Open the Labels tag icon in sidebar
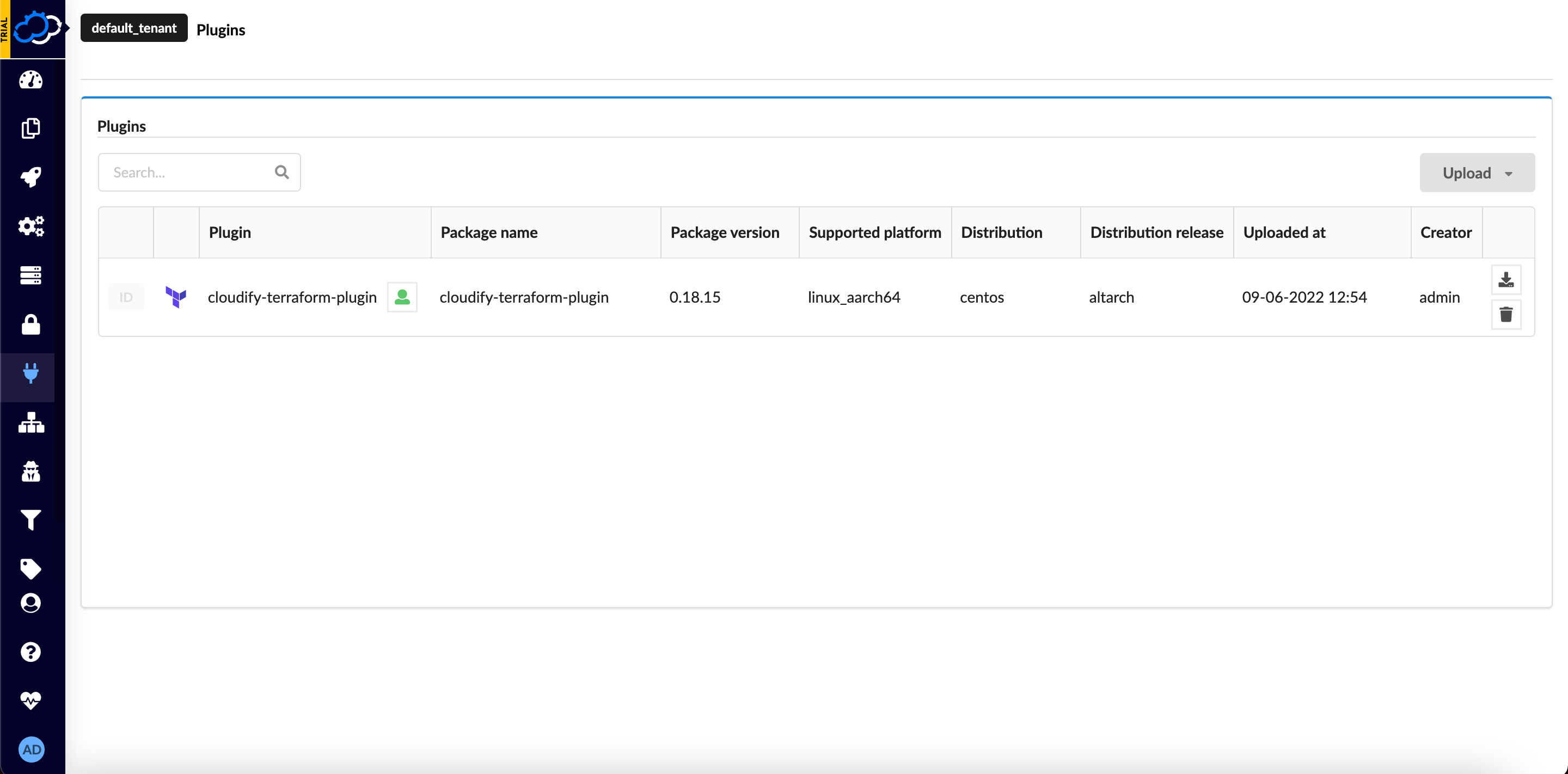This screenshot has height=774, width=1568. [x=30, y=569]
